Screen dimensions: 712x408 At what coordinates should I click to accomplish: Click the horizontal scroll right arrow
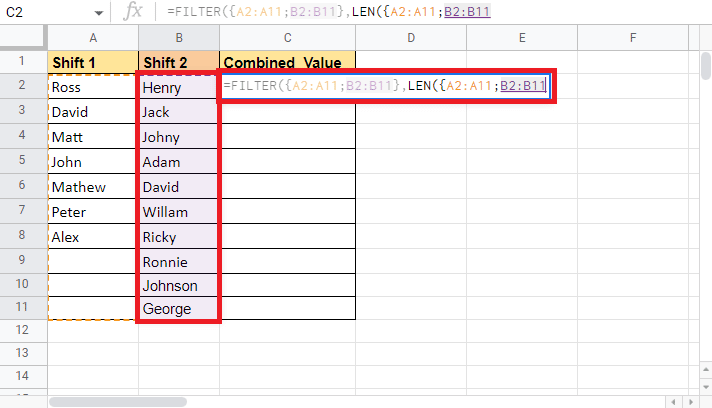(x=690, y=402)
